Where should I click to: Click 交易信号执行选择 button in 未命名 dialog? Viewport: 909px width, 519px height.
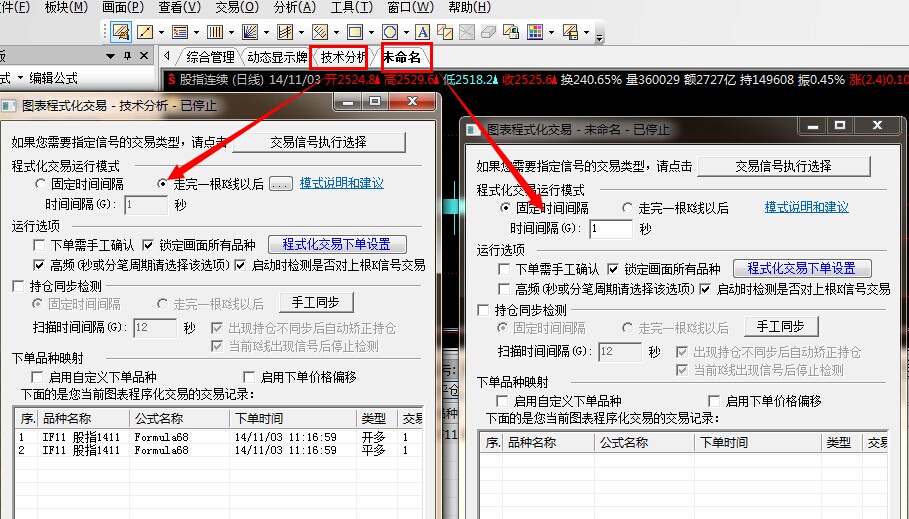[x=784, y=166]
